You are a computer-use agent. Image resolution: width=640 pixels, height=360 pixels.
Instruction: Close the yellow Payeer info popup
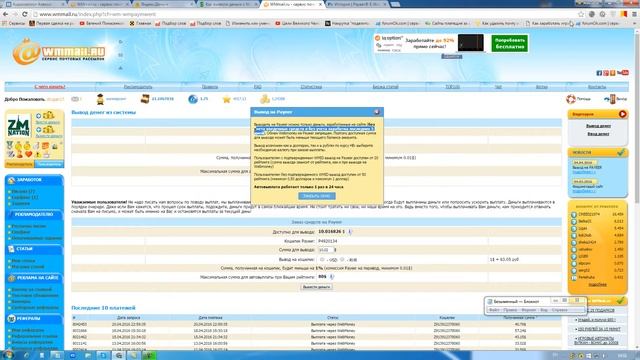[377, 111]
